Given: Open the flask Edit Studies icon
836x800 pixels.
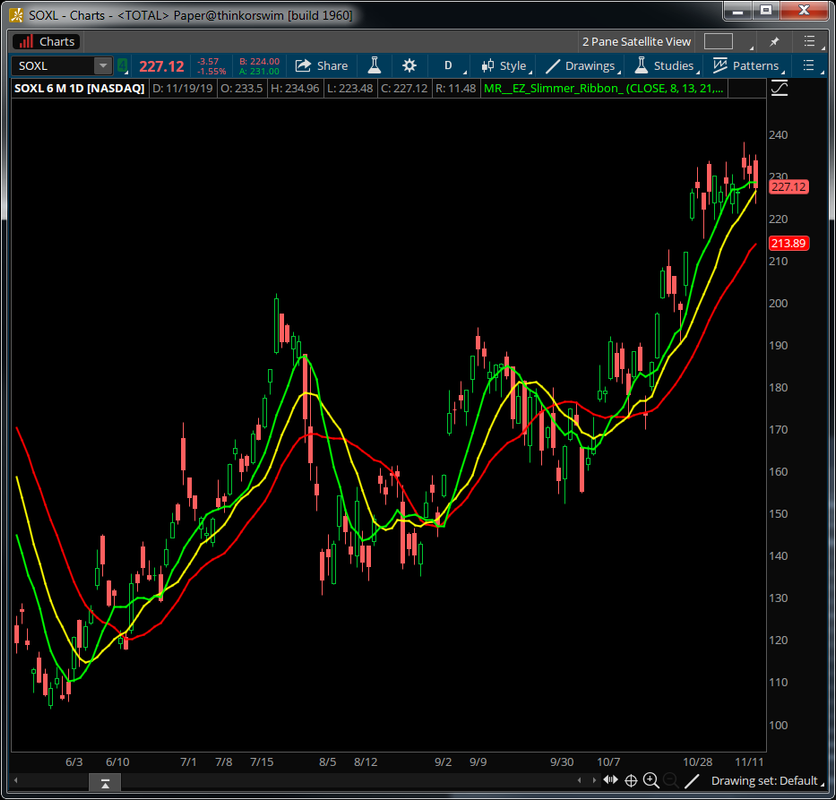Looking at the screenshot, I should (x=374, y=66).
